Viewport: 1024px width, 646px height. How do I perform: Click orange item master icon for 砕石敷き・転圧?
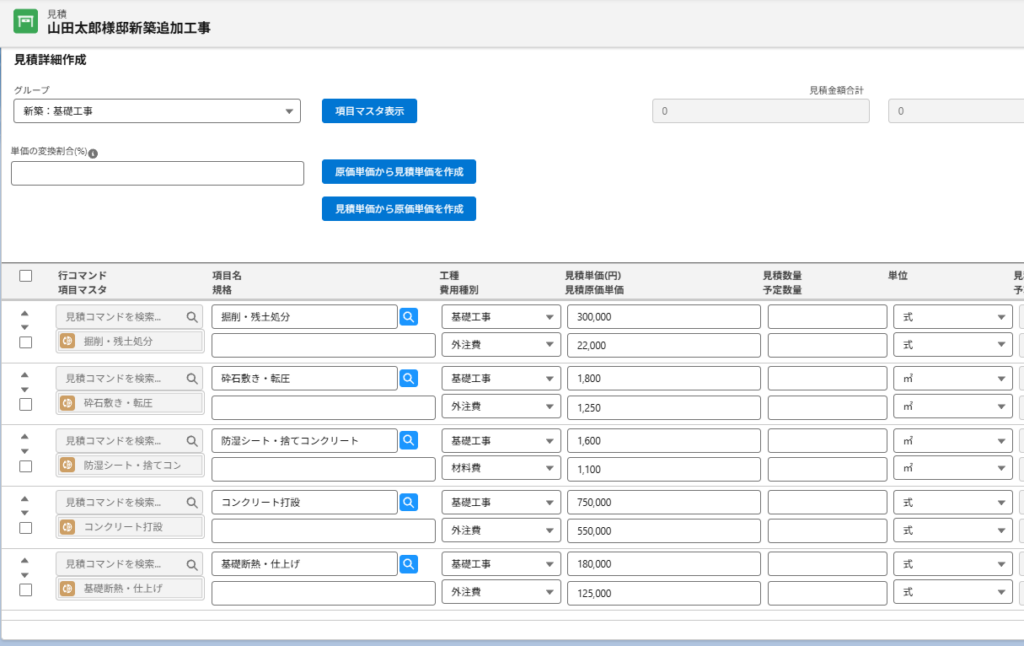67,403
